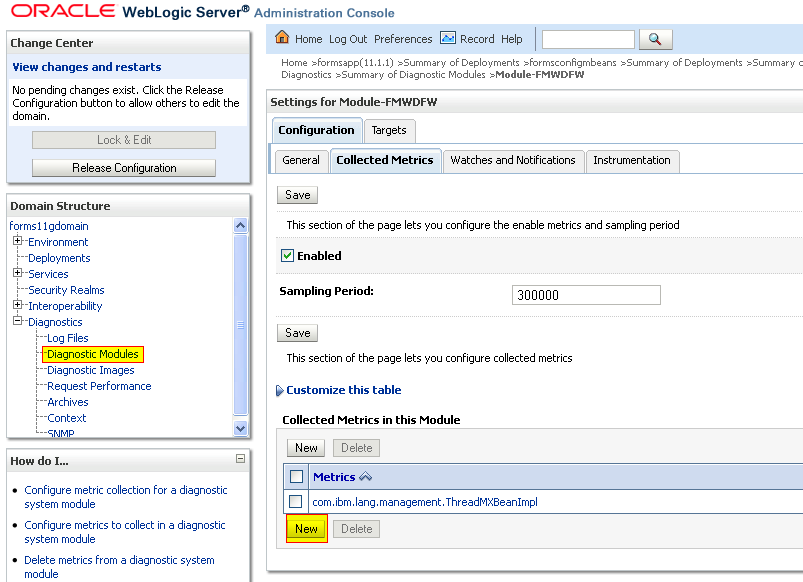Click the top Save button

point(298,195)
